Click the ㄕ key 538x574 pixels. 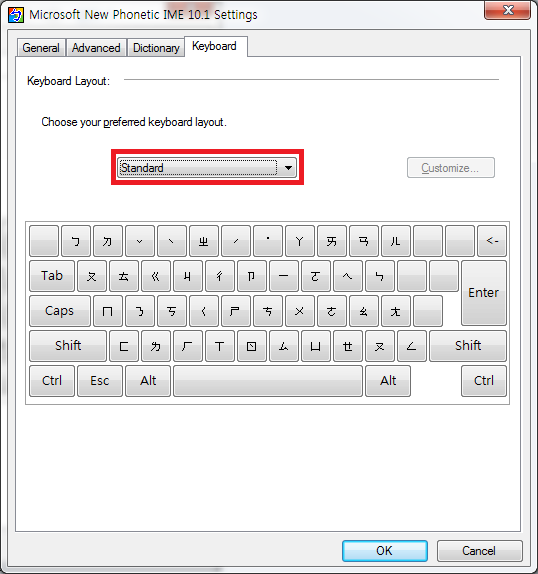click(236, 311)
